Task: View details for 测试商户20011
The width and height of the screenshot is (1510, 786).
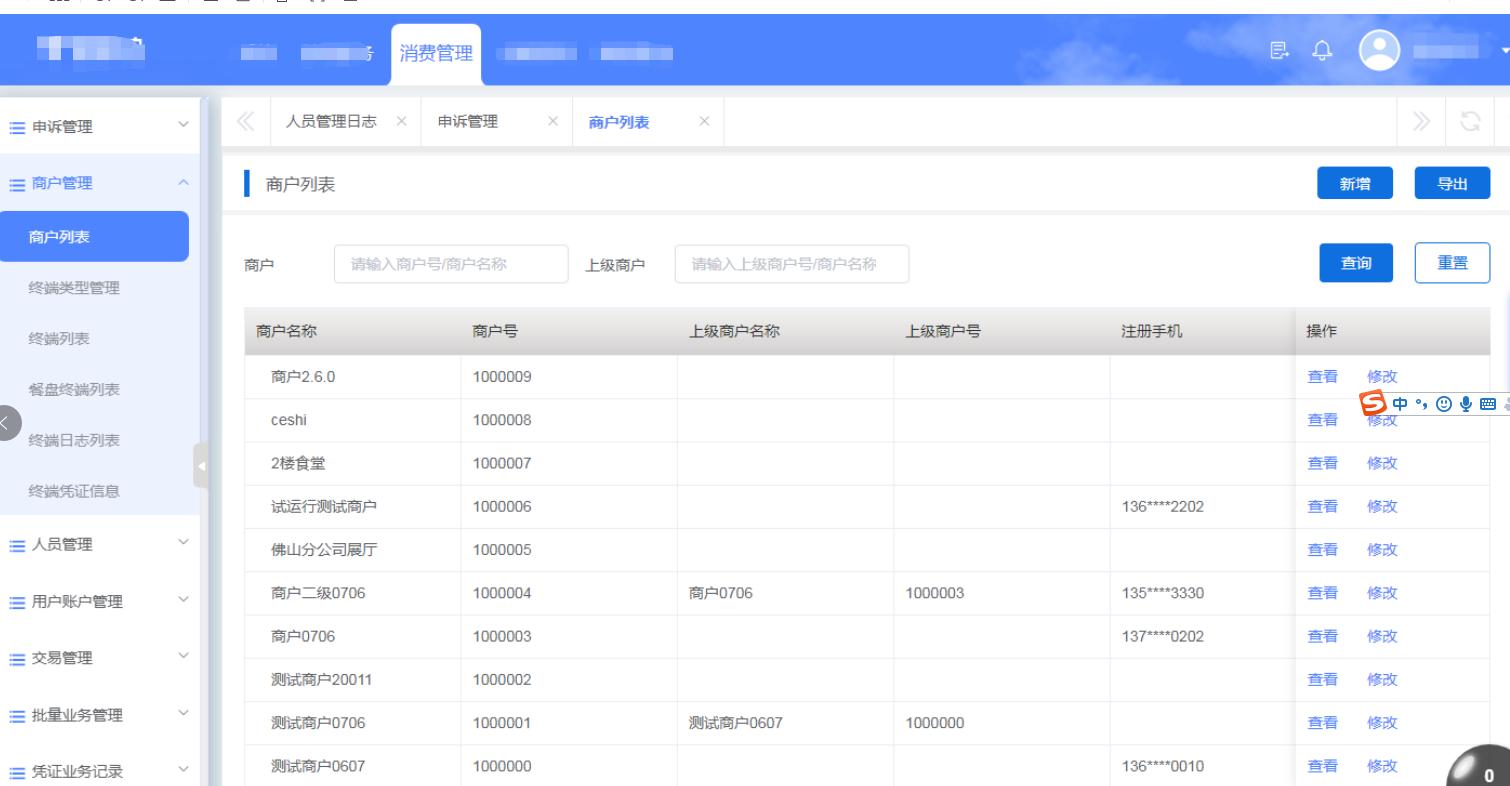Action: [x=1322, y=680]
